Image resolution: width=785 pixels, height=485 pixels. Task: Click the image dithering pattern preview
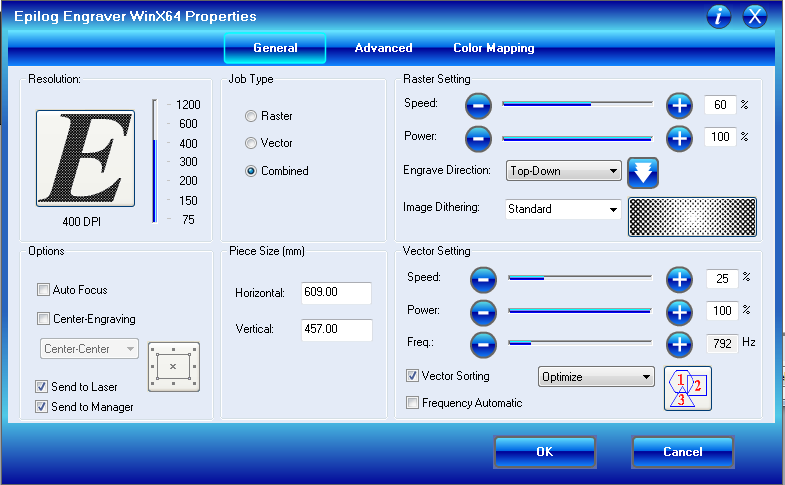coord(692,217)
